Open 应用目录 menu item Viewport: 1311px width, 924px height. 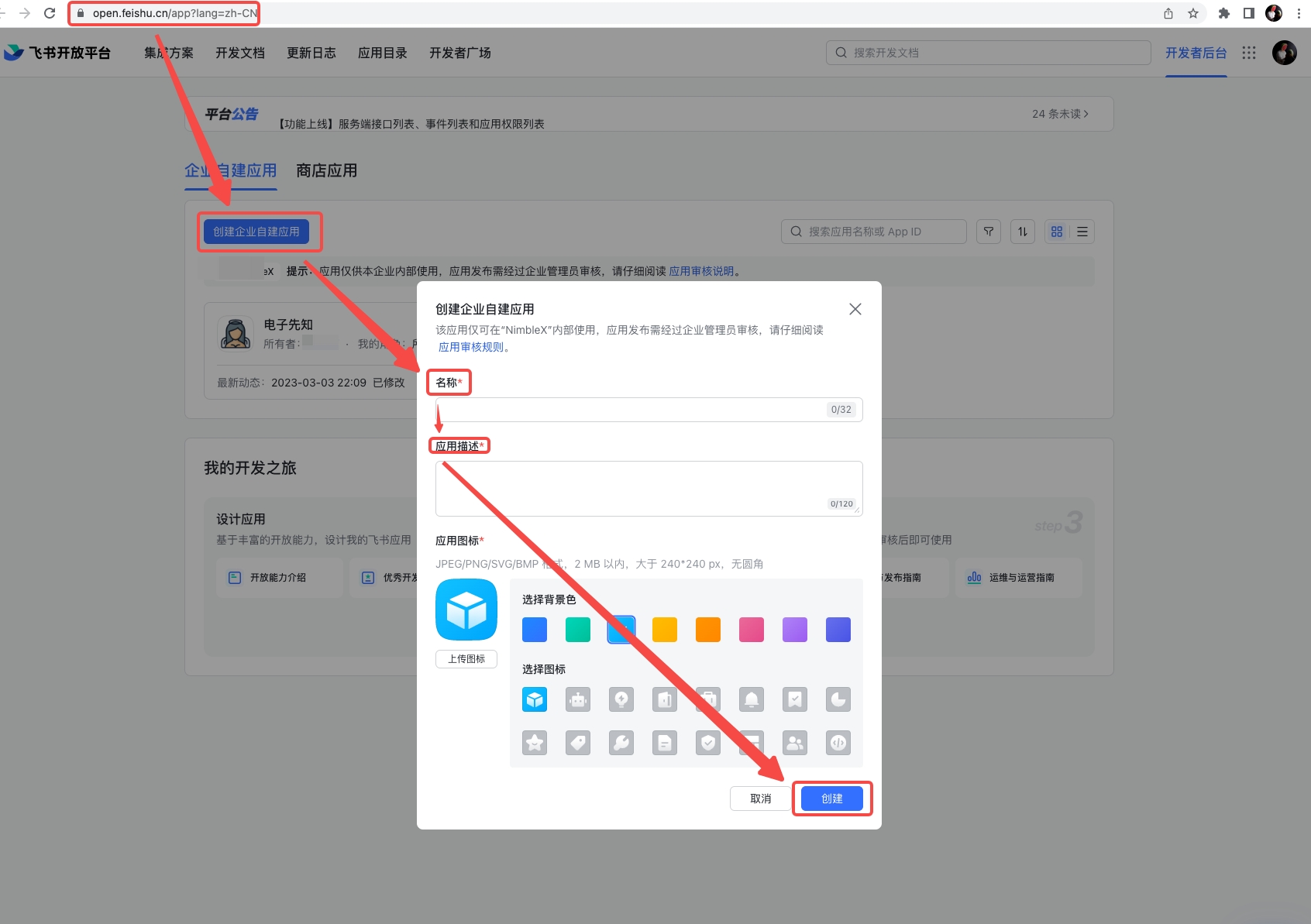pos(383,53)
